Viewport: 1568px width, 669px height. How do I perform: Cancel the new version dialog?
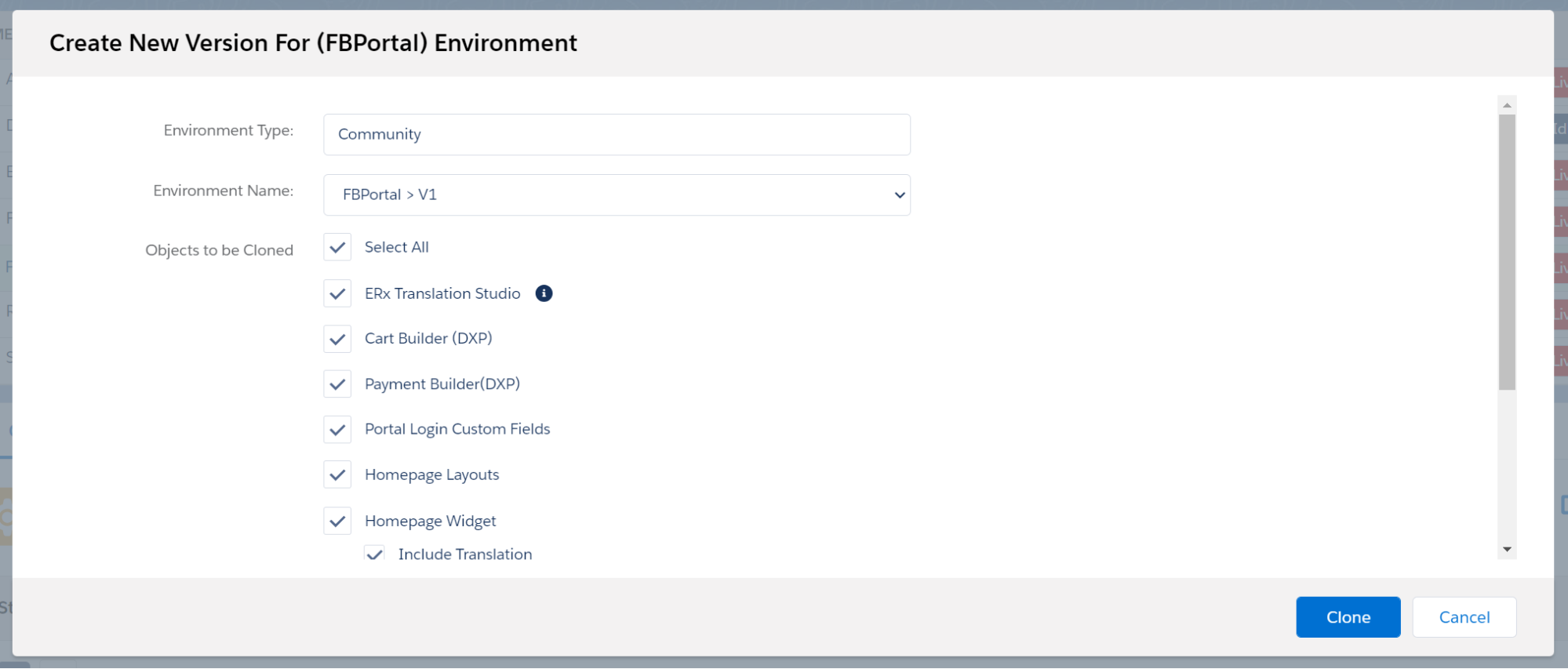pos(1464,617)
